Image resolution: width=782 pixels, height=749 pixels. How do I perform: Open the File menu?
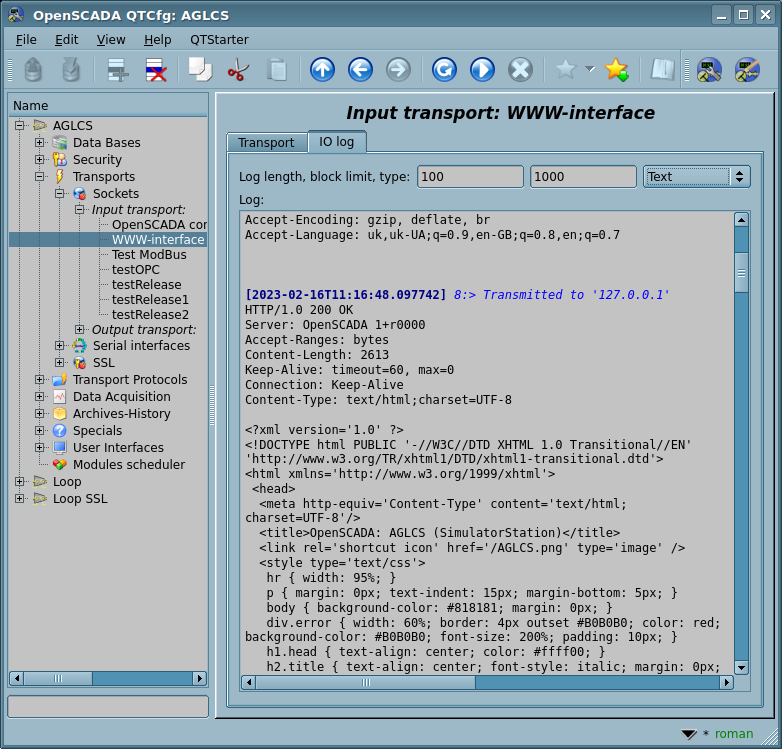[26, 39]
